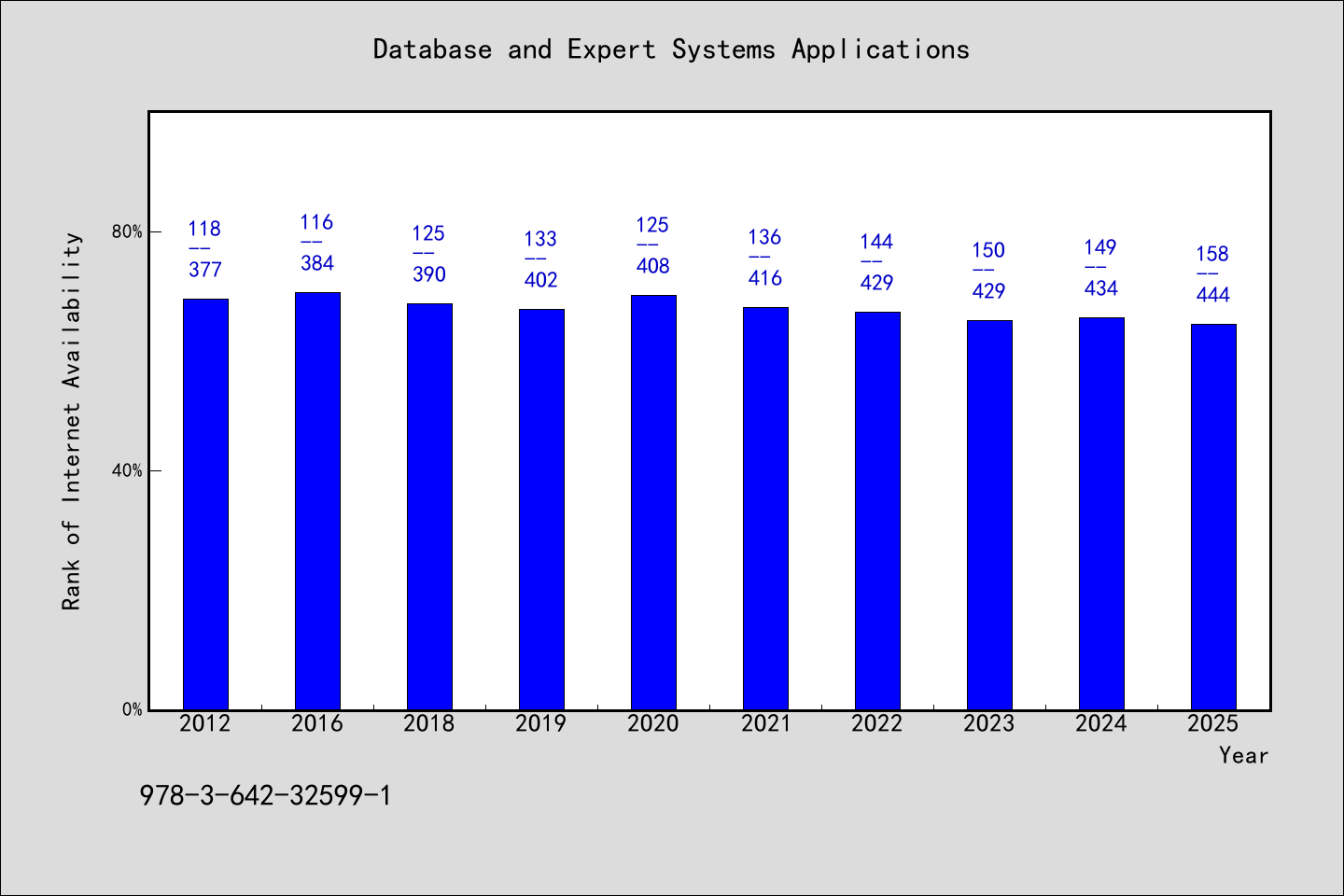Click the x-axis label 2022
This screenshot has width=1344, height=896.
[x=877, y=723]
